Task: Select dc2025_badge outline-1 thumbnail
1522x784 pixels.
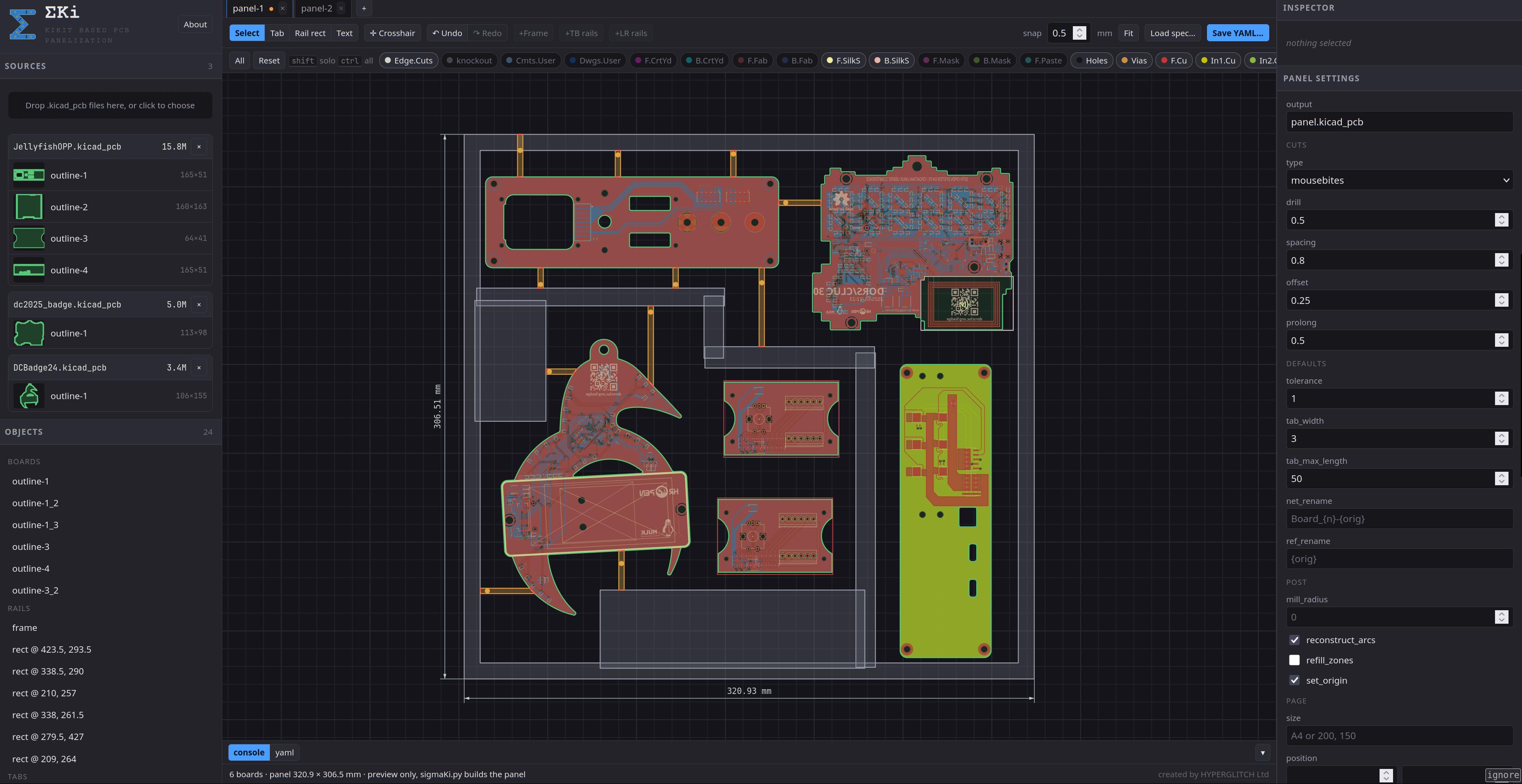Action: point(28,333)
